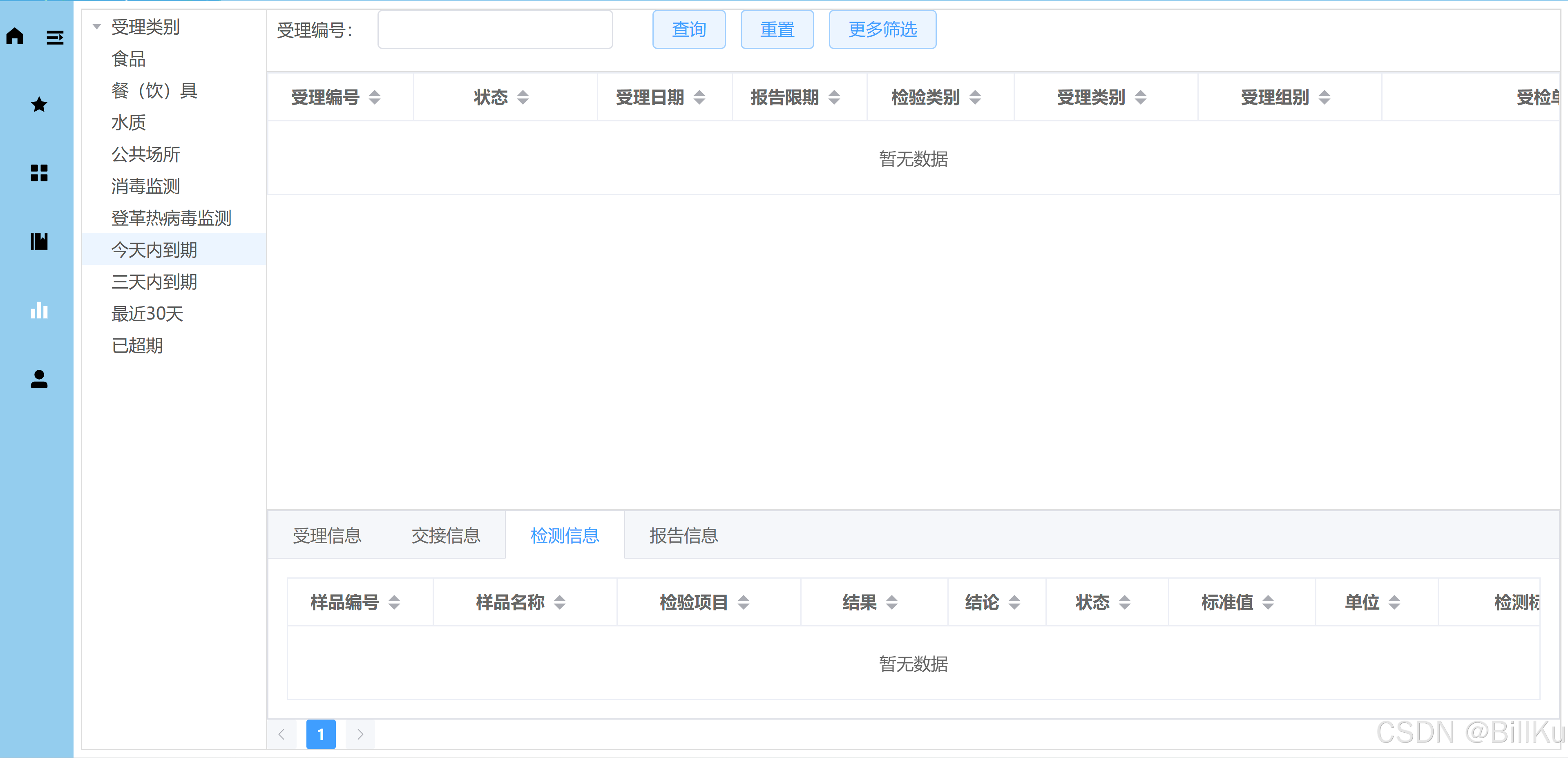This screenshot has height=758, width=1568.
Task: Sort the 样品名称 column
Action: tap(559, 603)
